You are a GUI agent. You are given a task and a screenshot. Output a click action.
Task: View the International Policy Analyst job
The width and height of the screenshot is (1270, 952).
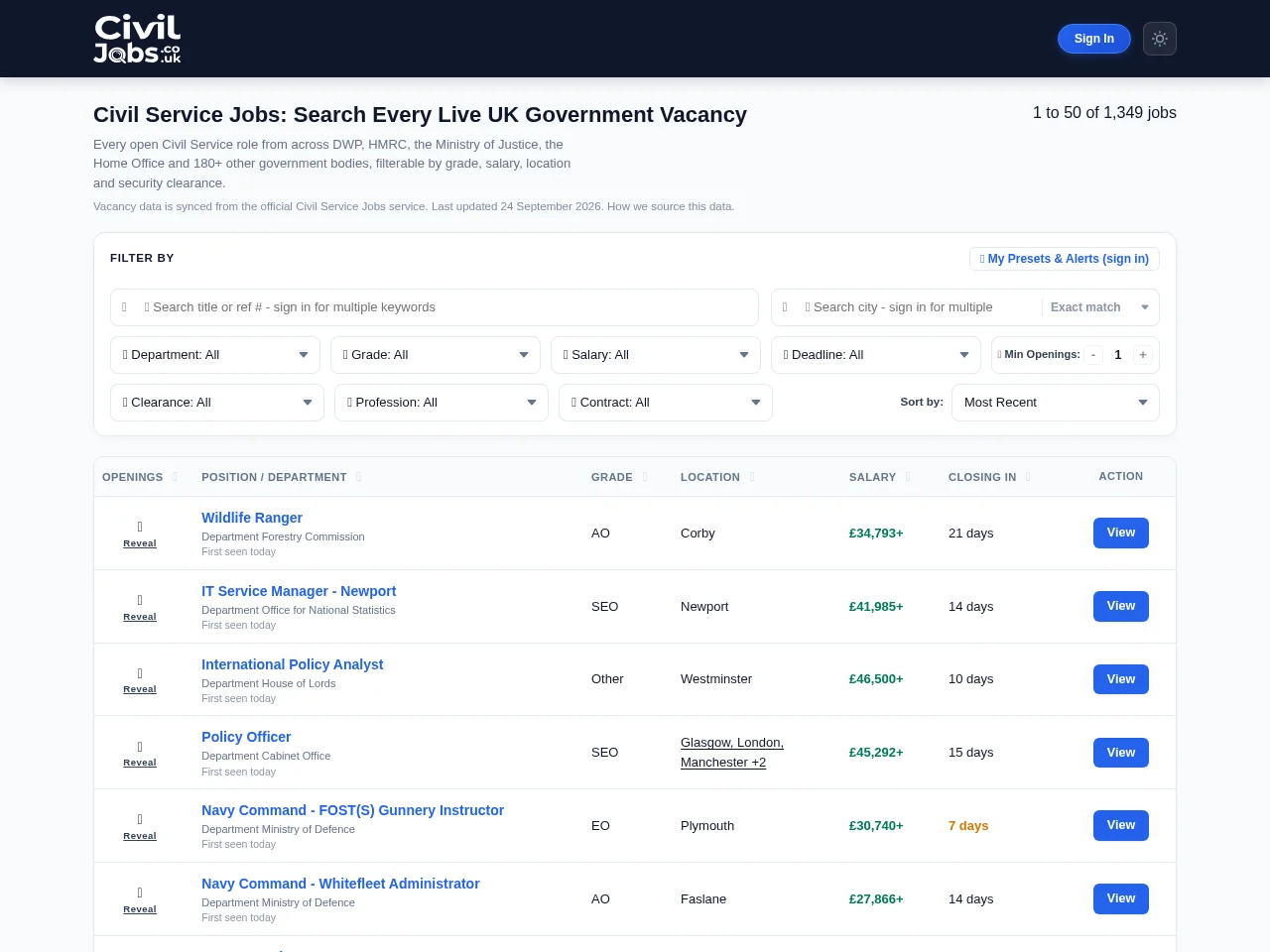1121,679
